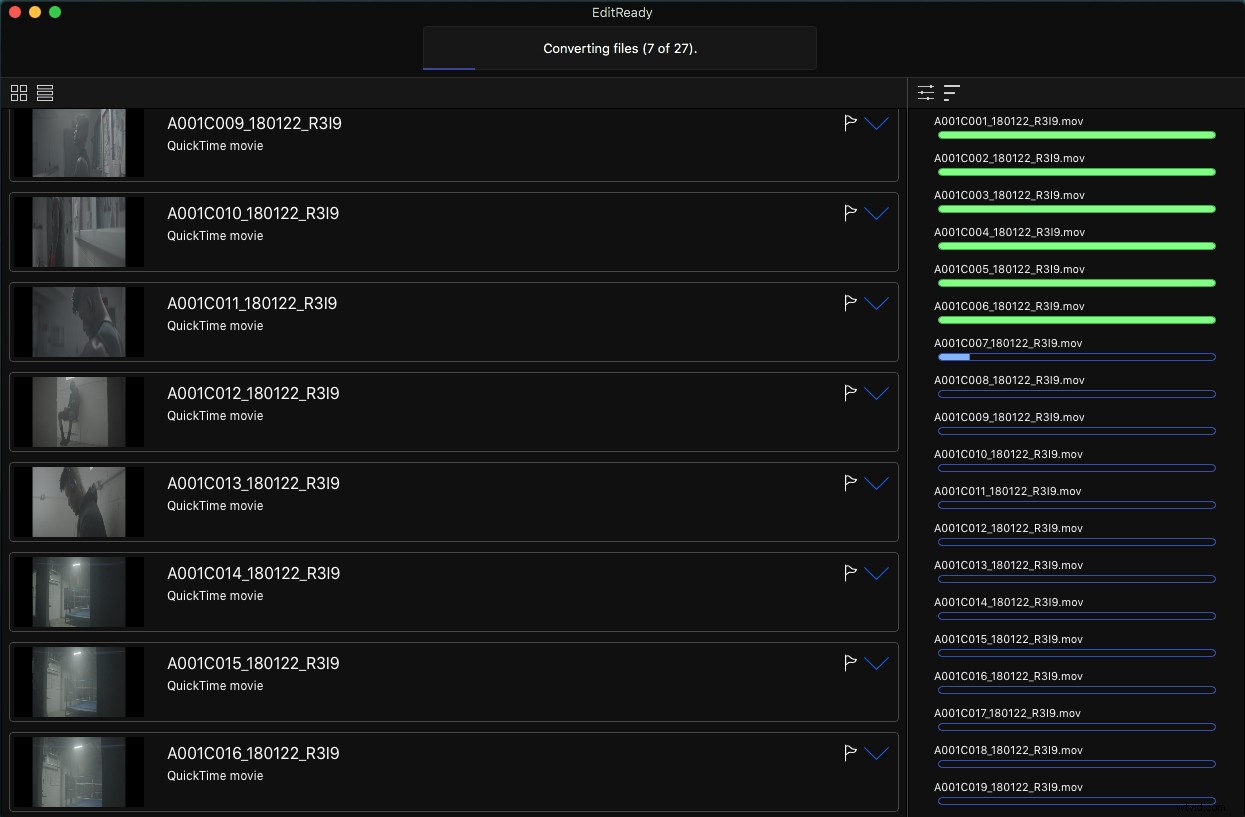Flag the A001C014_180122_R3I9 clip

[x=850, y=572]
